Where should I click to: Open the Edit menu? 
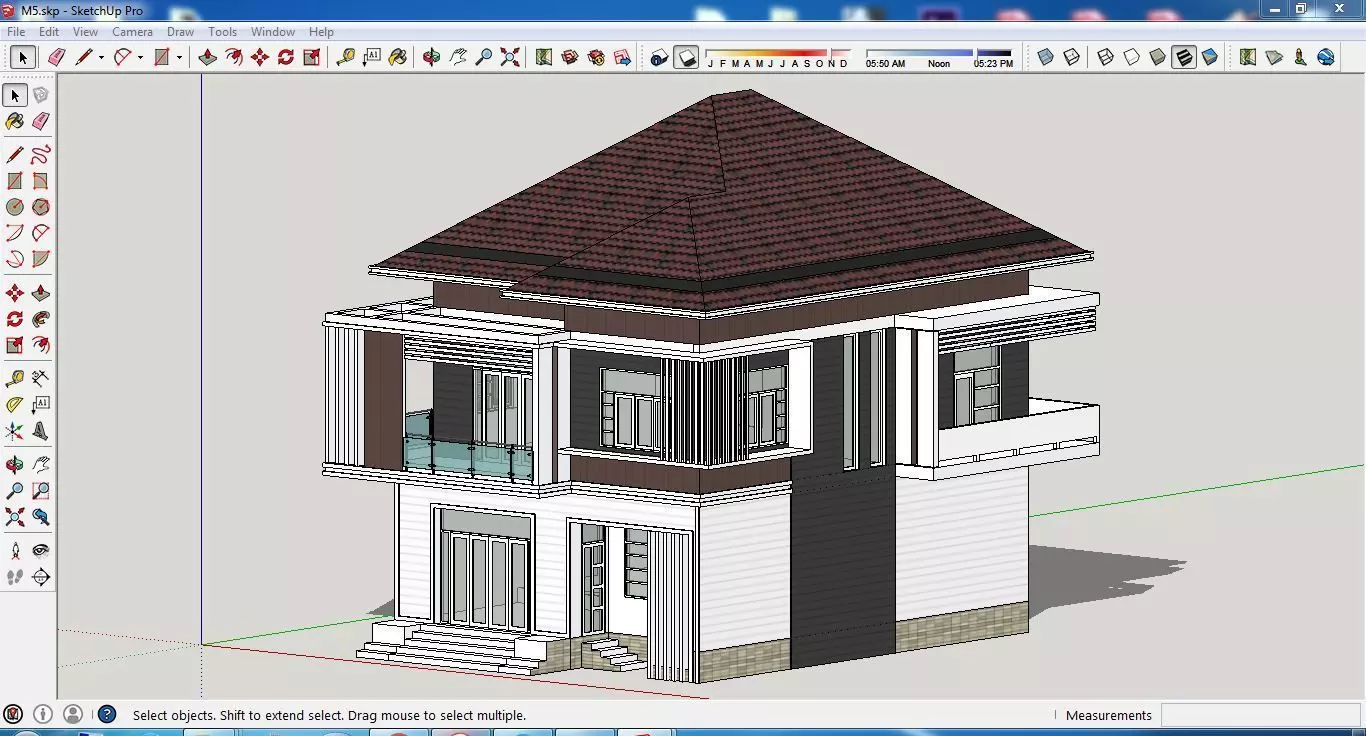point(49,32)
